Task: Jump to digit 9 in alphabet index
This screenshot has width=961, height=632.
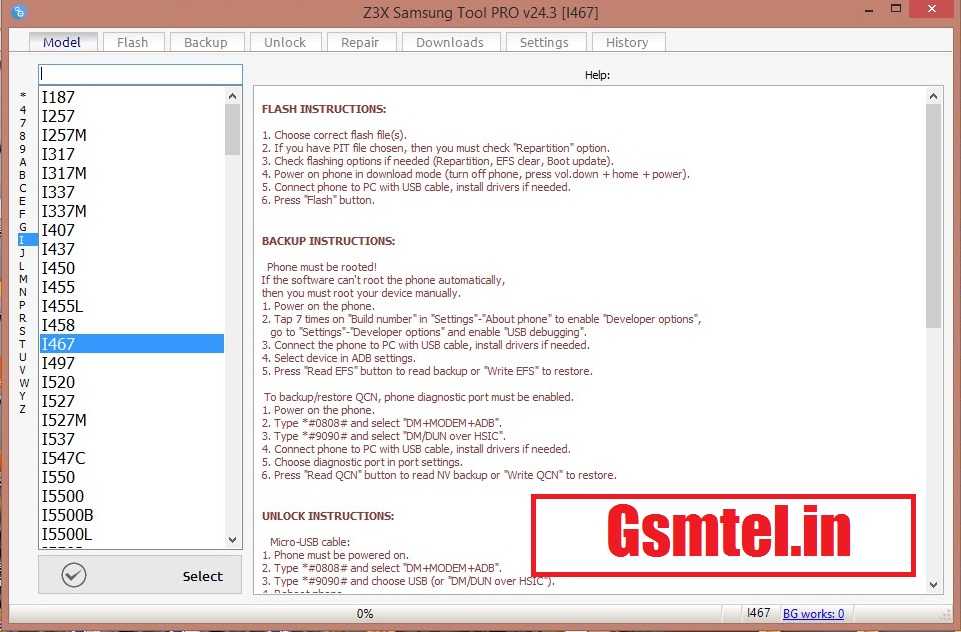Action: coord(23,149)
